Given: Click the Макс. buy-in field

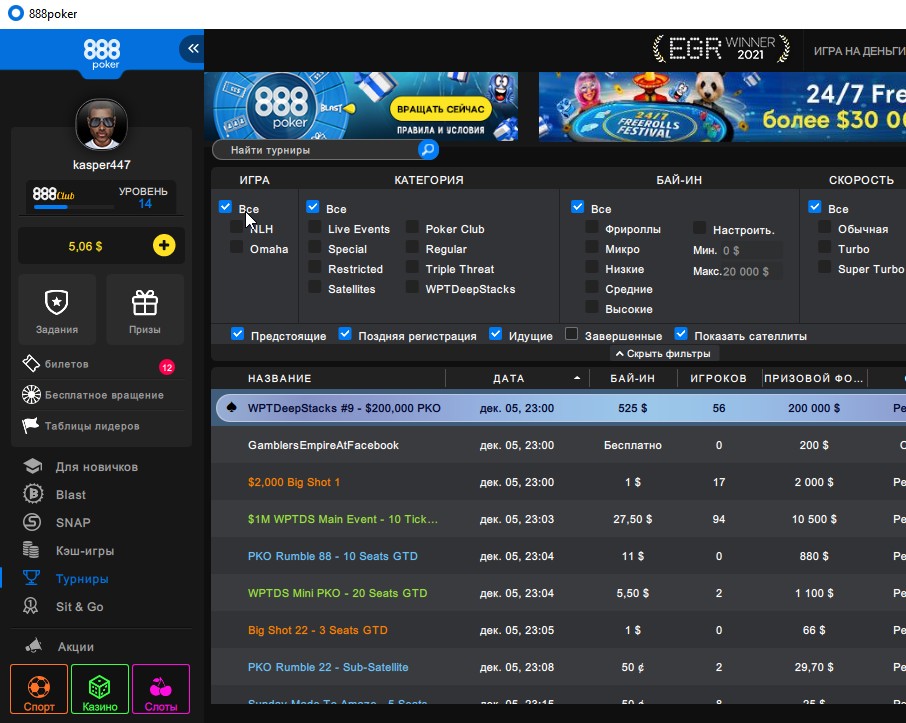Looking at the screenshot, I should [751, 271].
